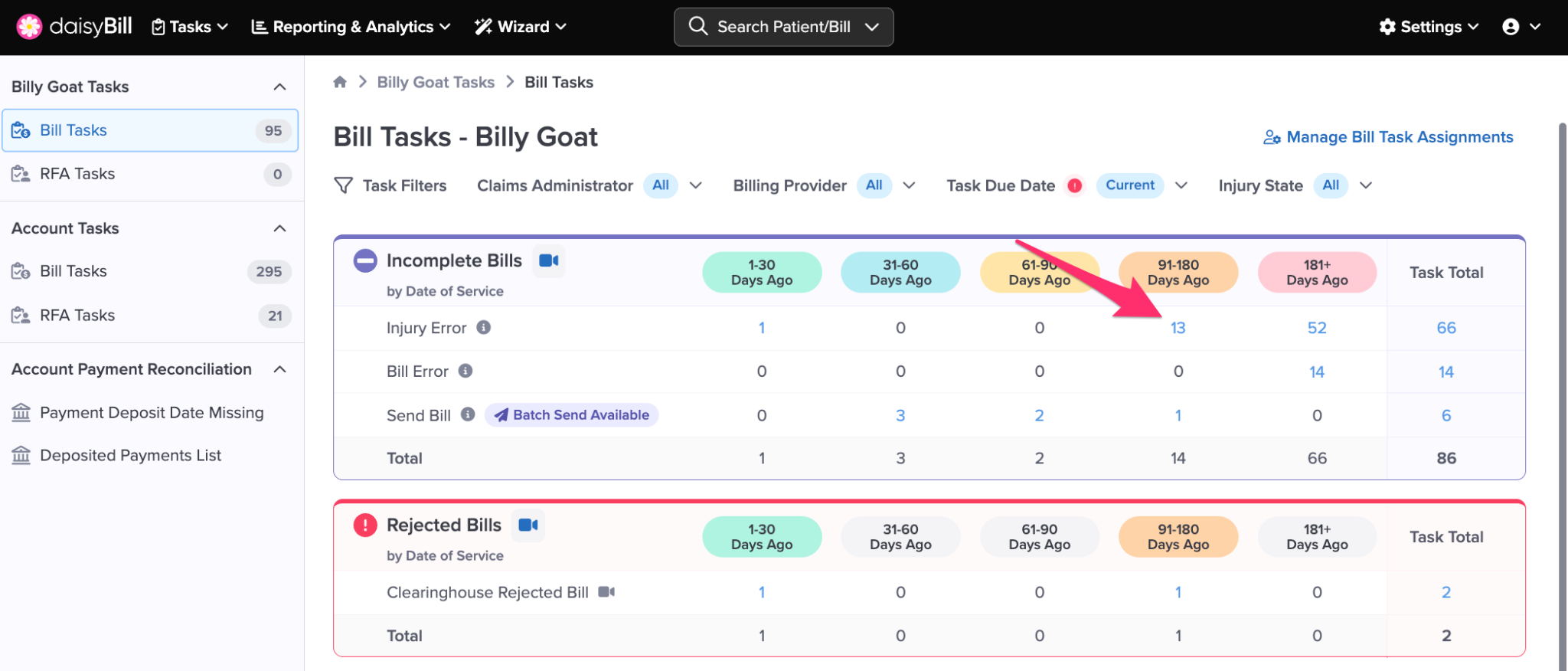Open the Reporting & Analytics menu
1568x671 pixels.
(x=351, y=27)
